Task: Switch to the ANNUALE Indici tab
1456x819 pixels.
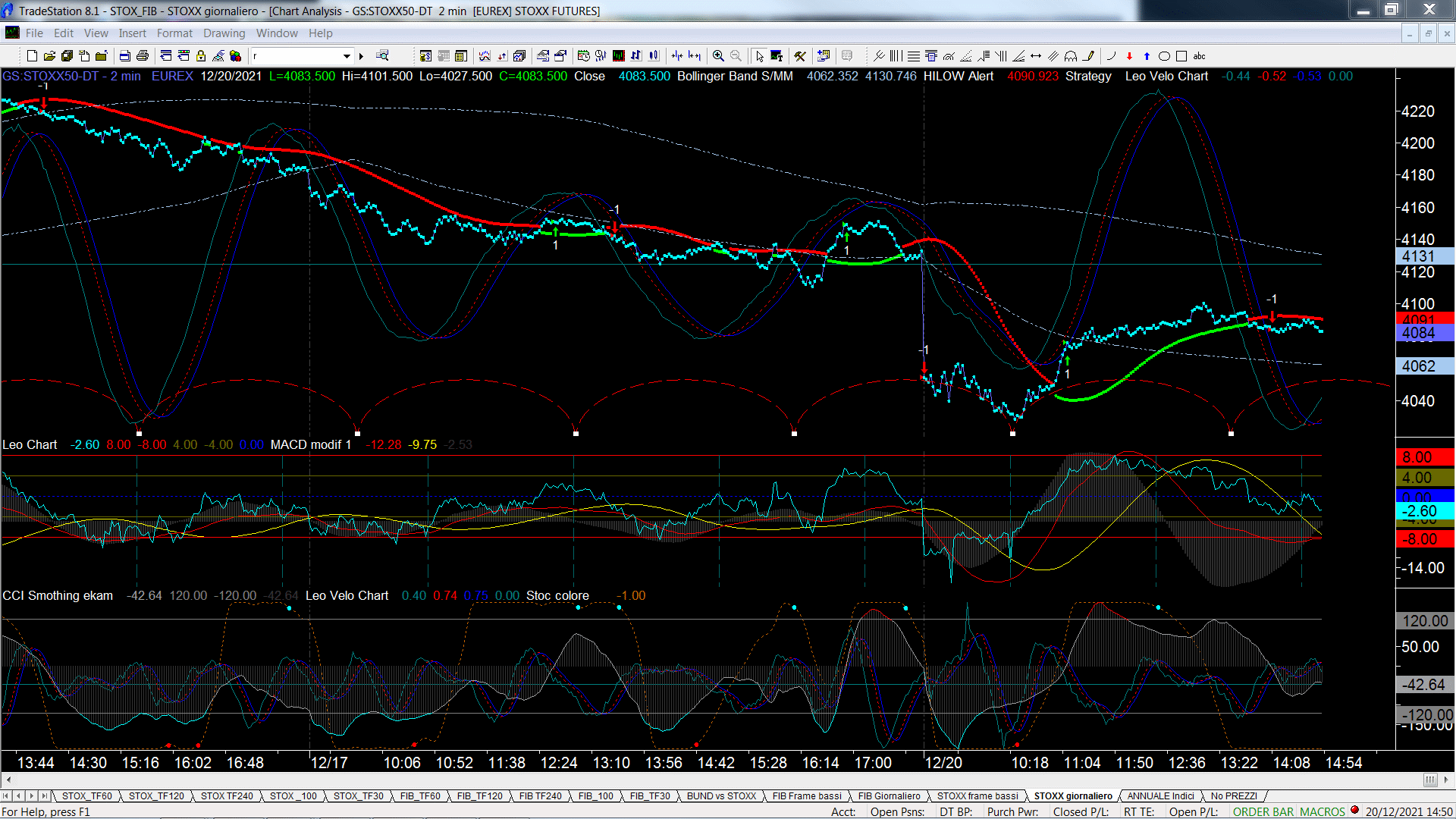Action: (x=1160, y=796)
